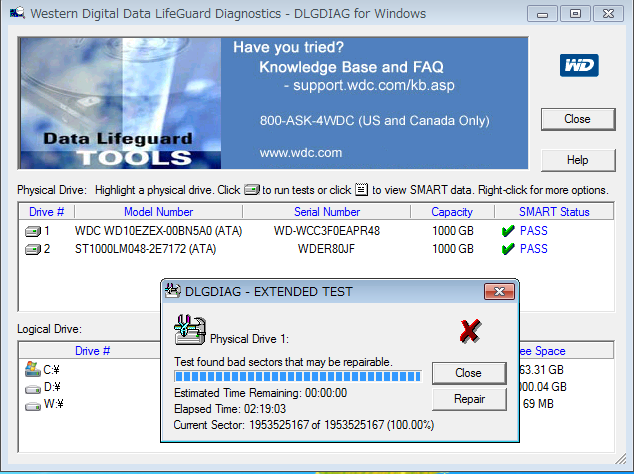
Task: Click the Extended Test dialog title bar icon
Action: coord(173,291)
